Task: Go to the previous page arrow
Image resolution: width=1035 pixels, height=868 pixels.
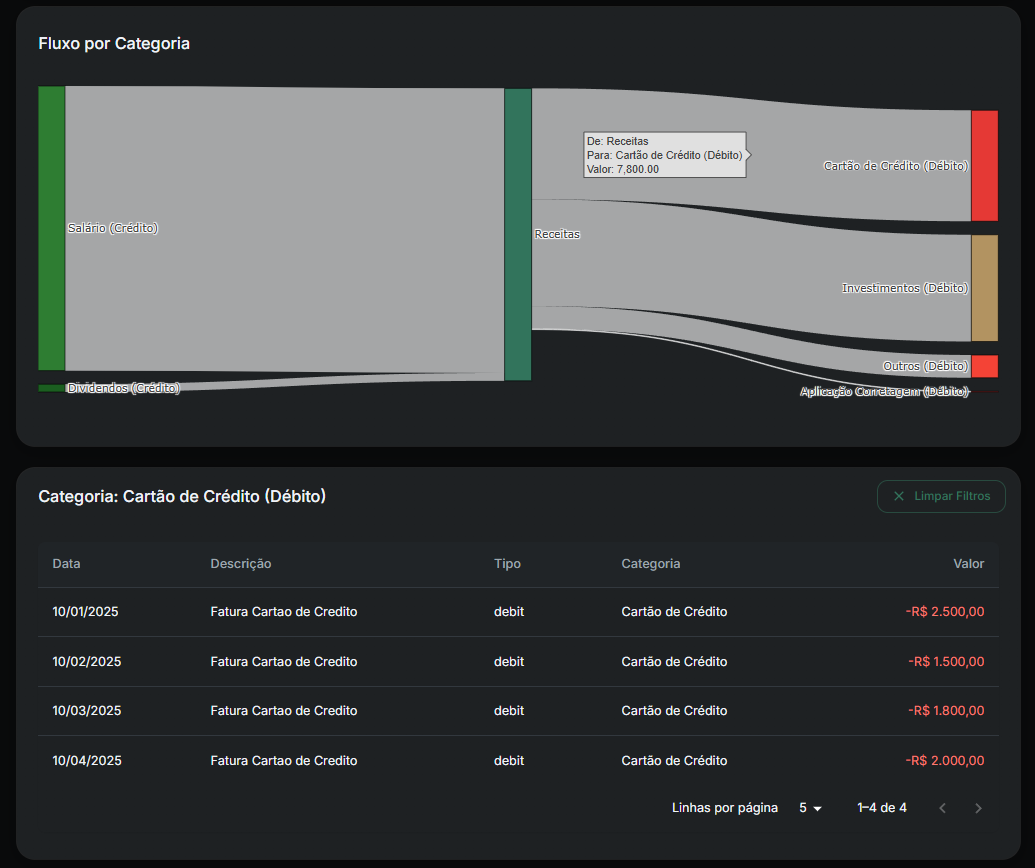Action: 942,808
